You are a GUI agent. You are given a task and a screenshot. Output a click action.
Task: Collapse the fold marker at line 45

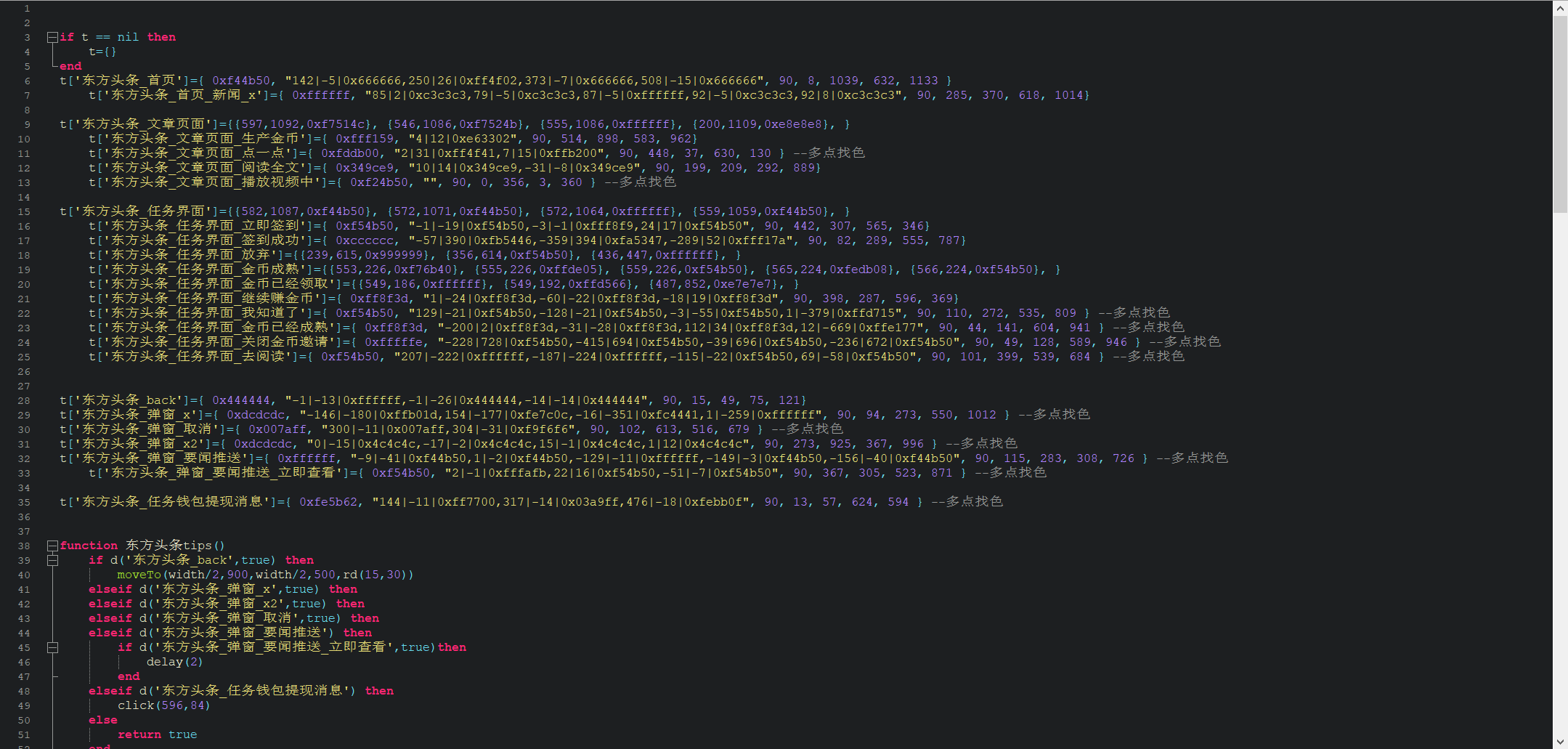52,647
